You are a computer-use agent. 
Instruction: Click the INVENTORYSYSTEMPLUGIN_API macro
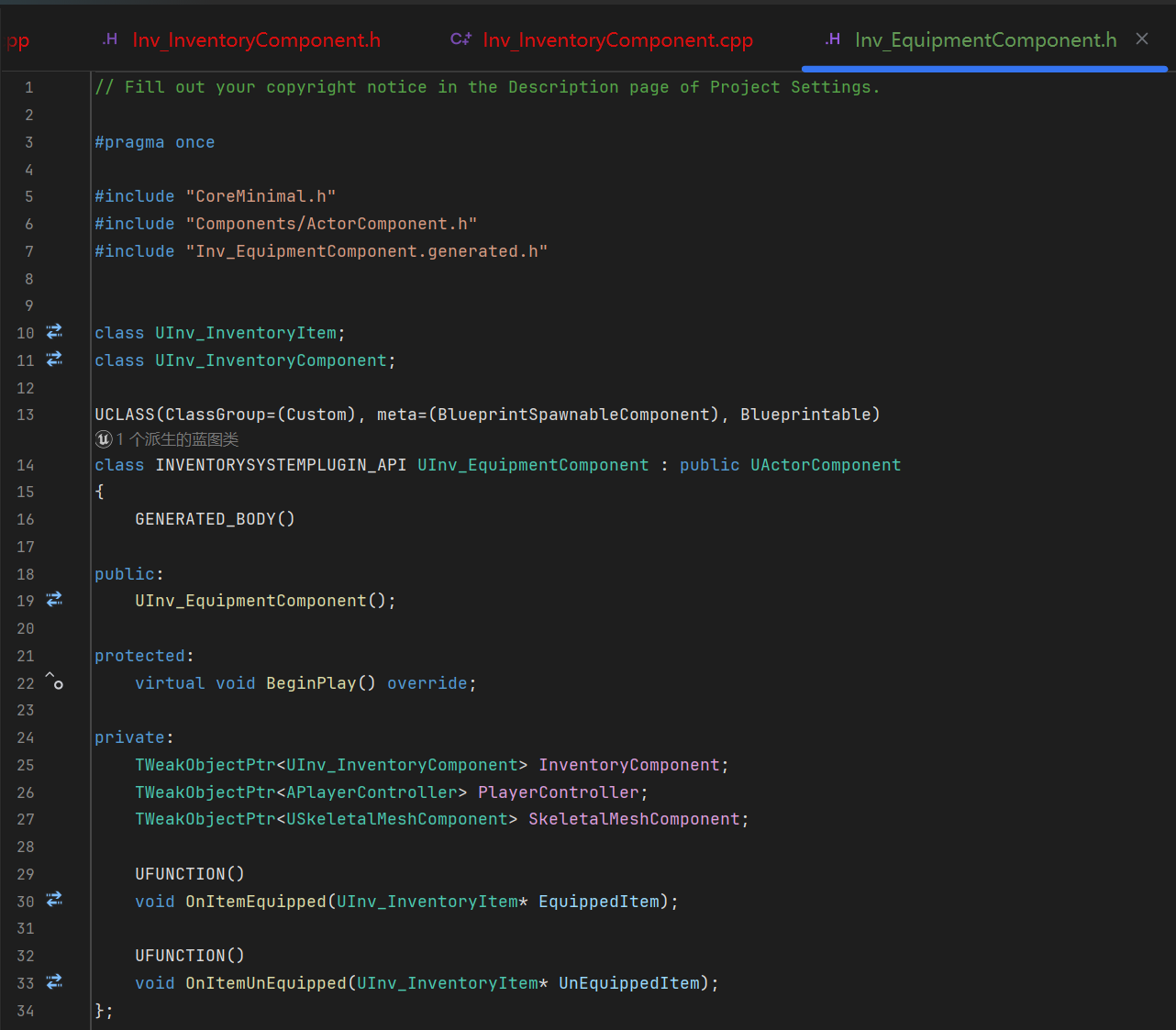281,465
